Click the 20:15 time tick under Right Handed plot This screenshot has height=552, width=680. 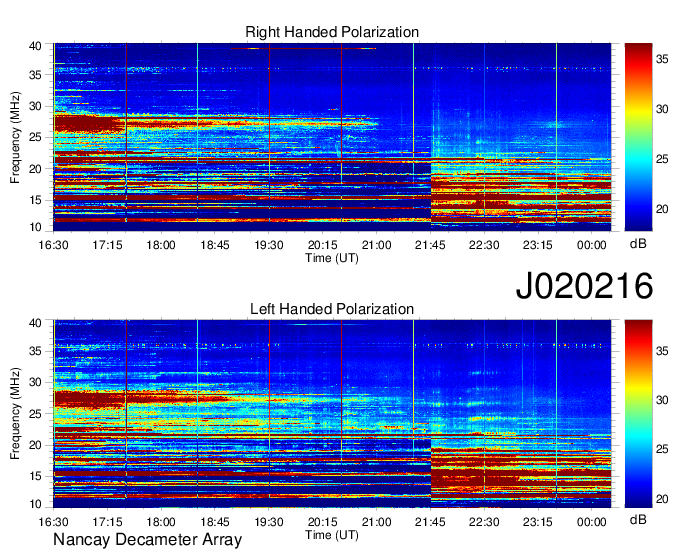[x=323, y=245]
